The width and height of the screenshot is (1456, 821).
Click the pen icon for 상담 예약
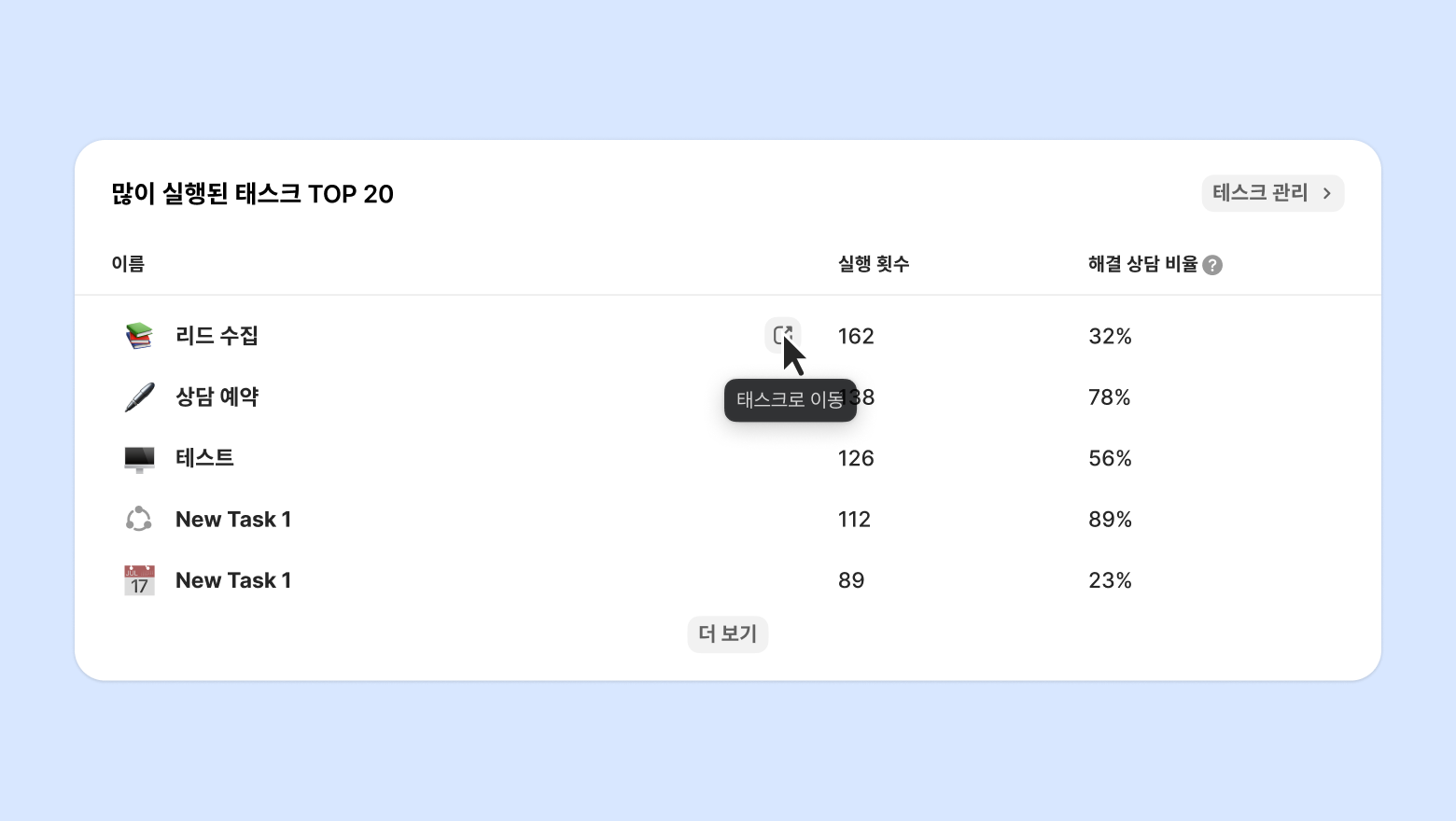pos(139,397)
